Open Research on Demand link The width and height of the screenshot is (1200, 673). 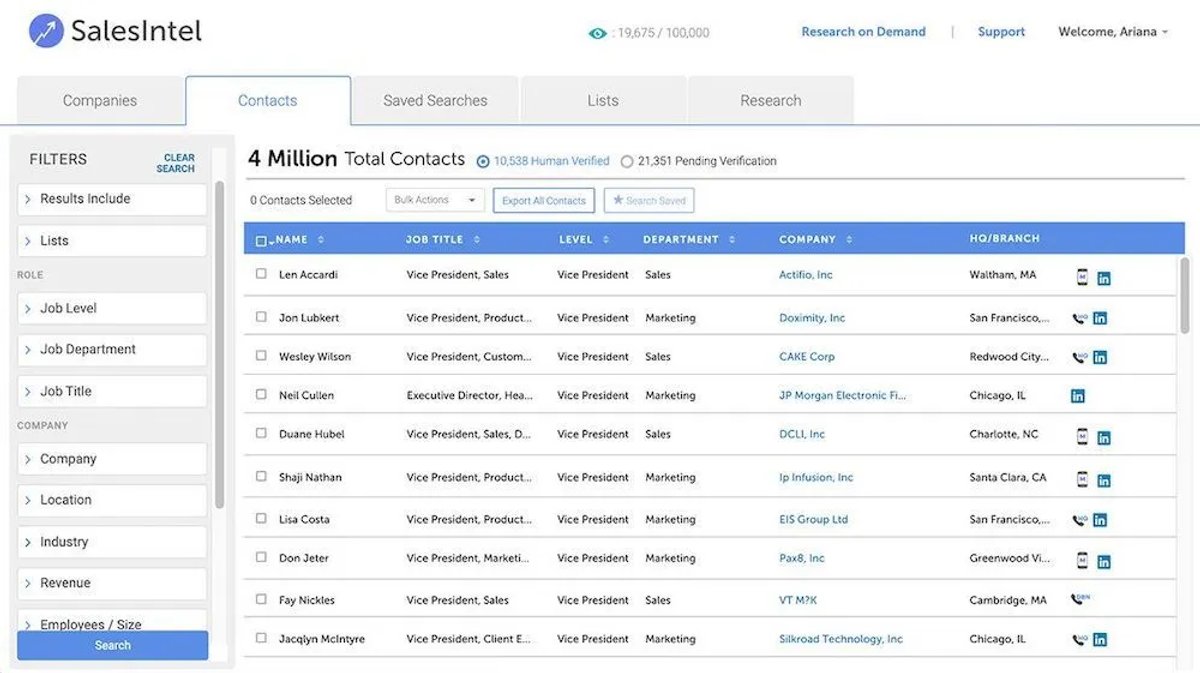coord(863,32)
